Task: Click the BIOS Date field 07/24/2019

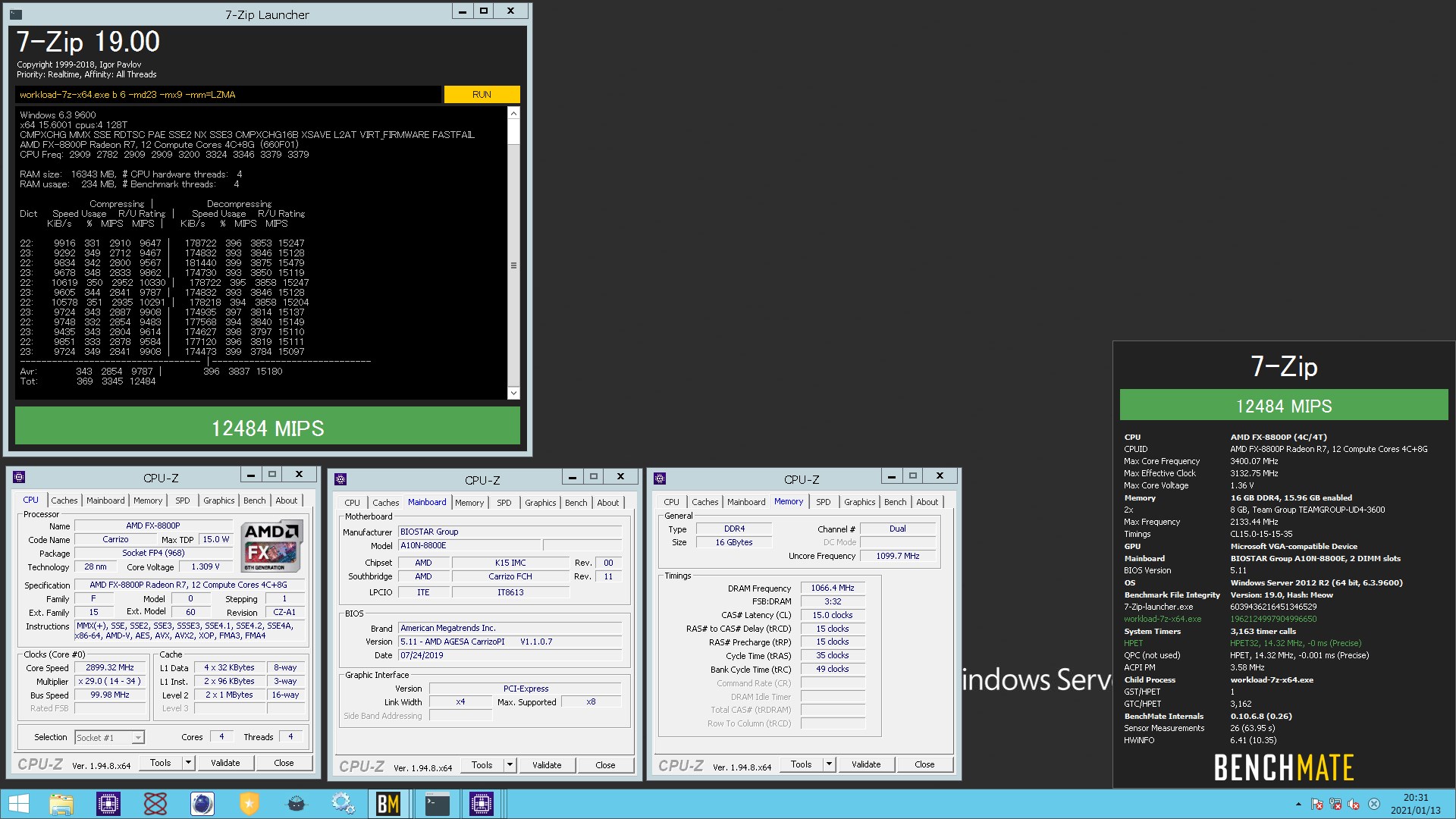Action: 510,655
